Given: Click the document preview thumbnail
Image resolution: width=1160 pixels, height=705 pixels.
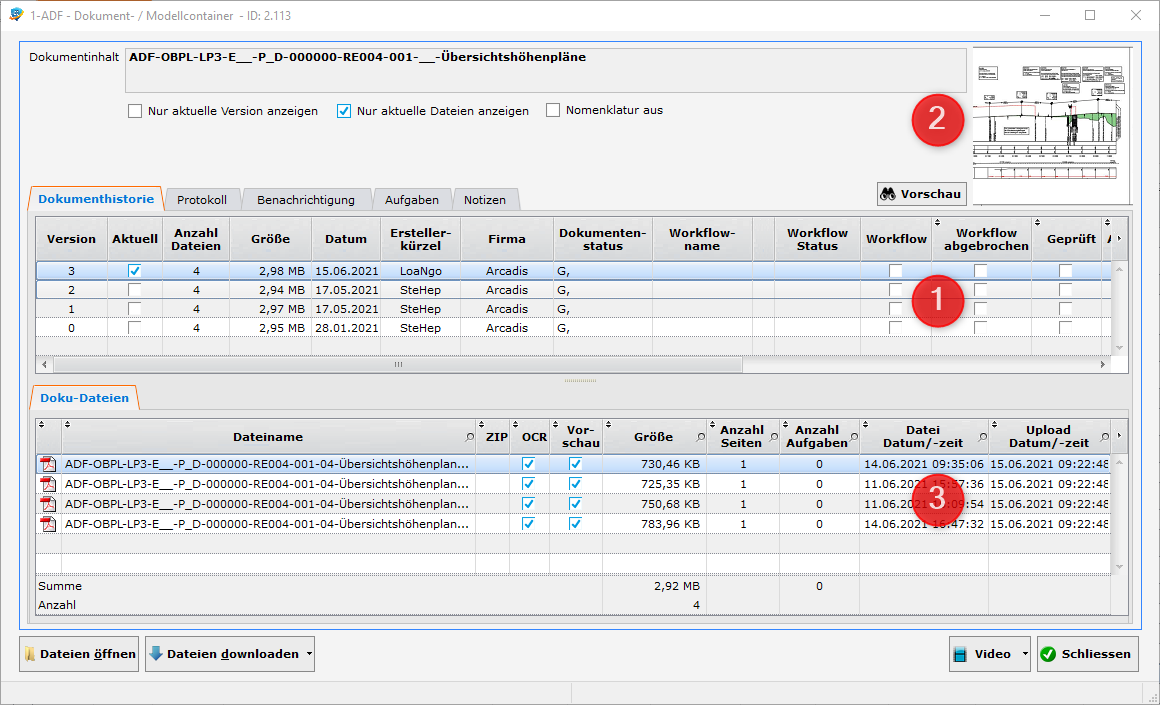Looking at the screenshot, I should [1050, 125].
